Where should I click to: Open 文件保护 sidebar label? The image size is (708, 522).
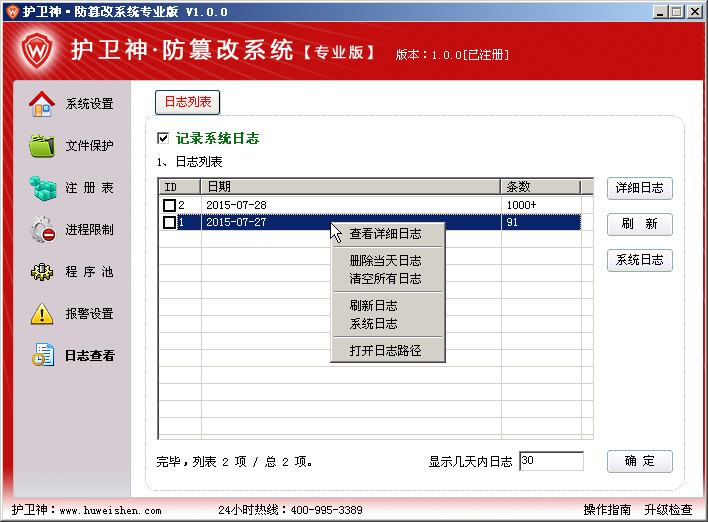tap(89, 146)
